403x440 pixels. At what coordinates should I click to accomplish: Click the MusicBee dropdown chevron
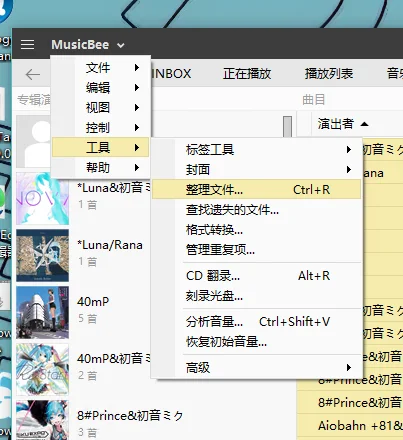coord(121,45)
